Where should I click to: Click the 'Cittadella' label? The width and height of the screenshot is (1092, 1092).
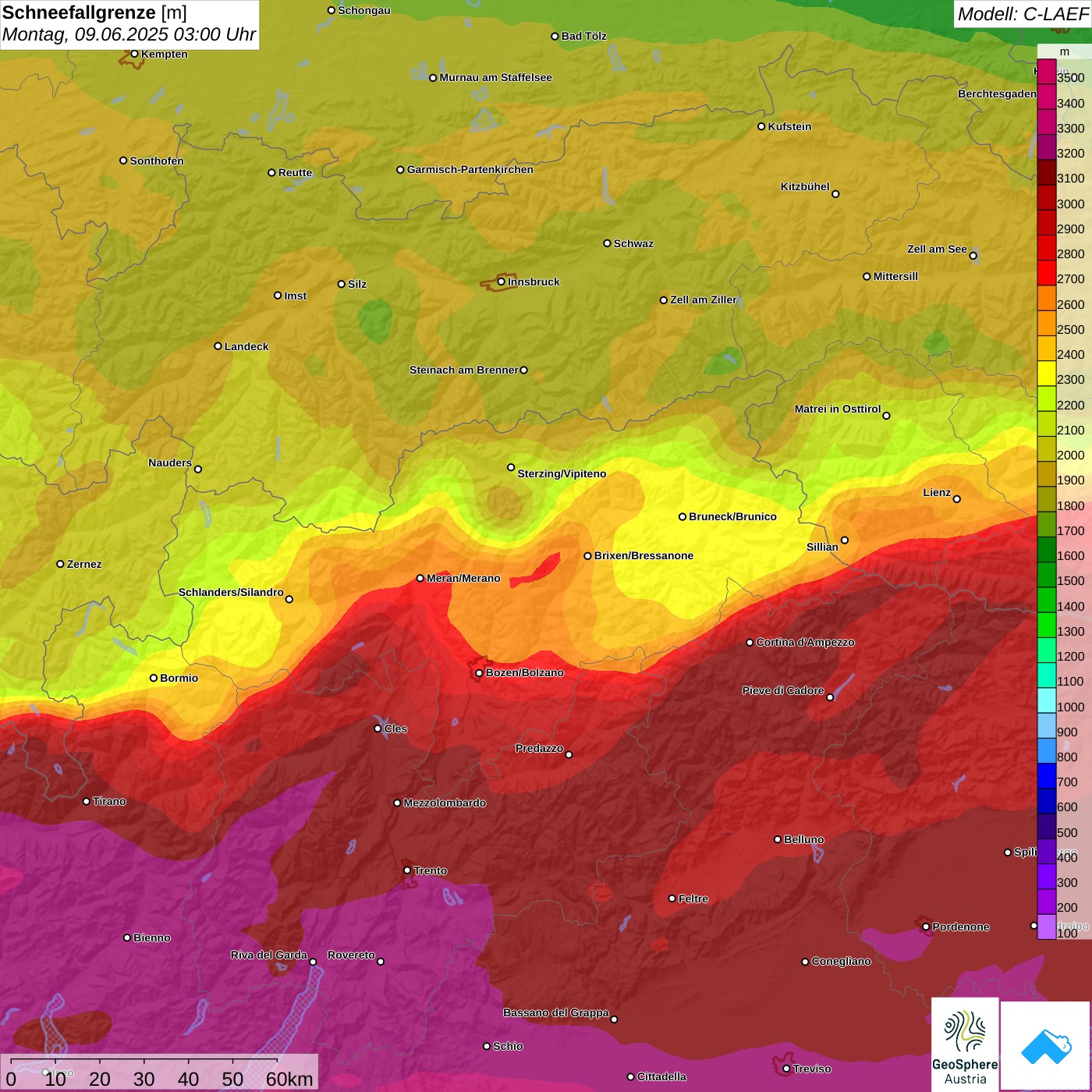click(661, 1076)
